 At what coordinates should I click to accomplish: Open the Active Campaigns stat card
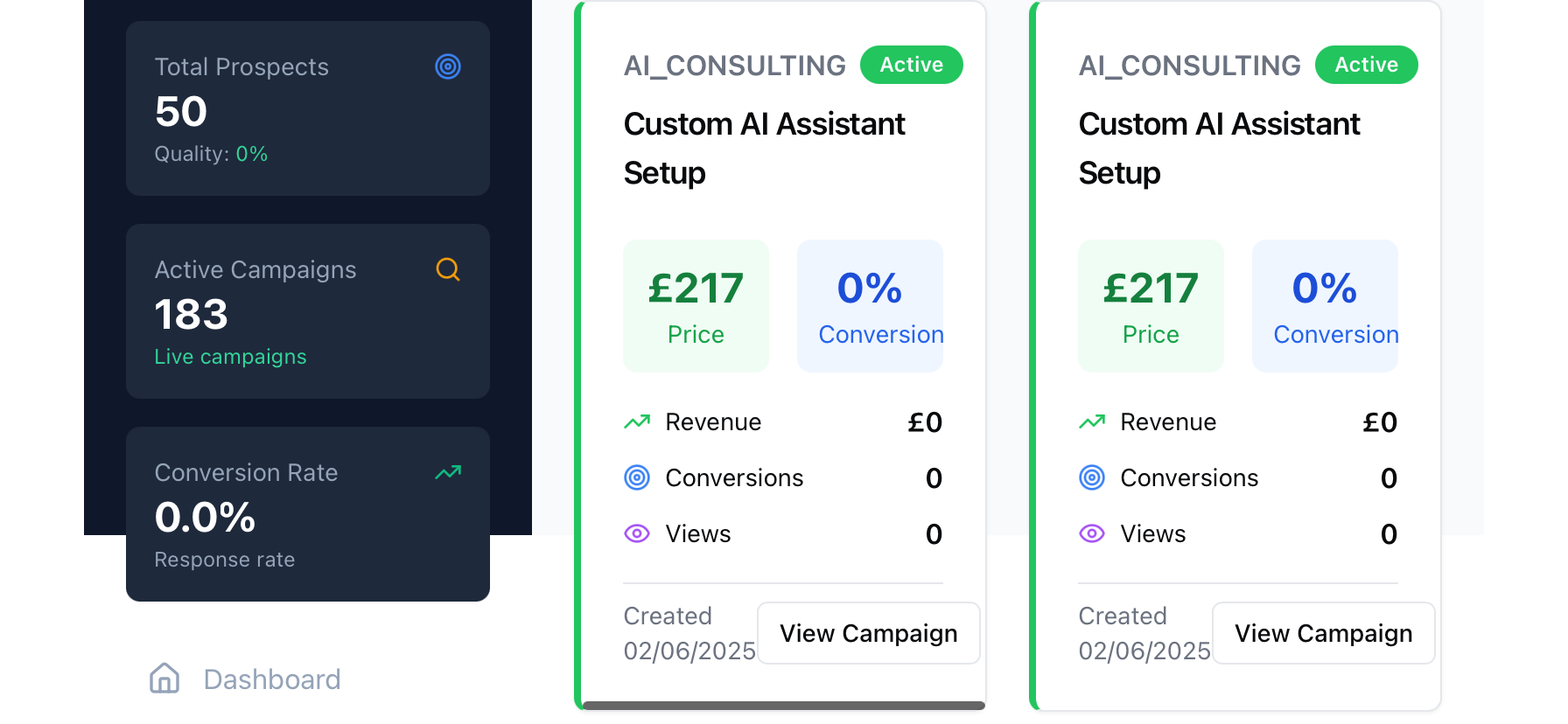(308, 311)
